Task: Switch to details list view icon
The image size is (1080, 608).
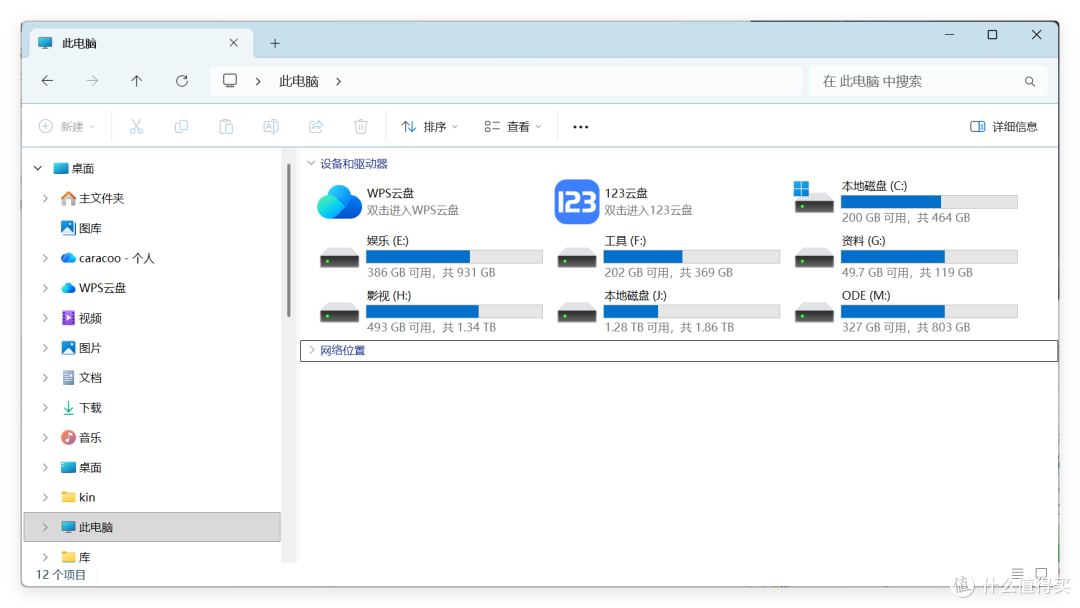Action: pyautogui.click(x=1017, y=574)
